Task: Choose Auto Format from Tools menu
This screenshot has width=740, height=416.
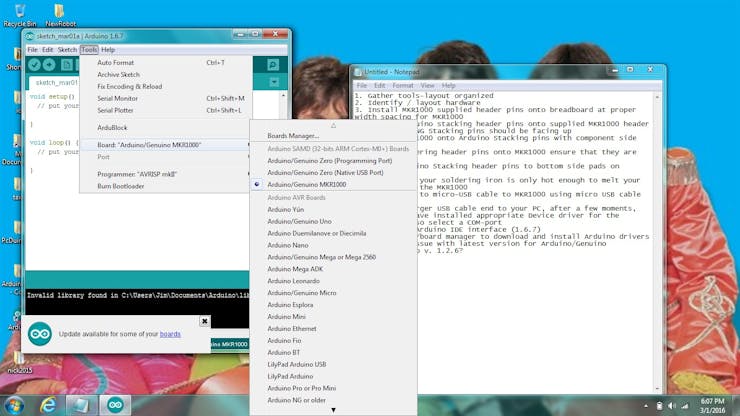Action: pyautogui.click(x=166, y=62)
